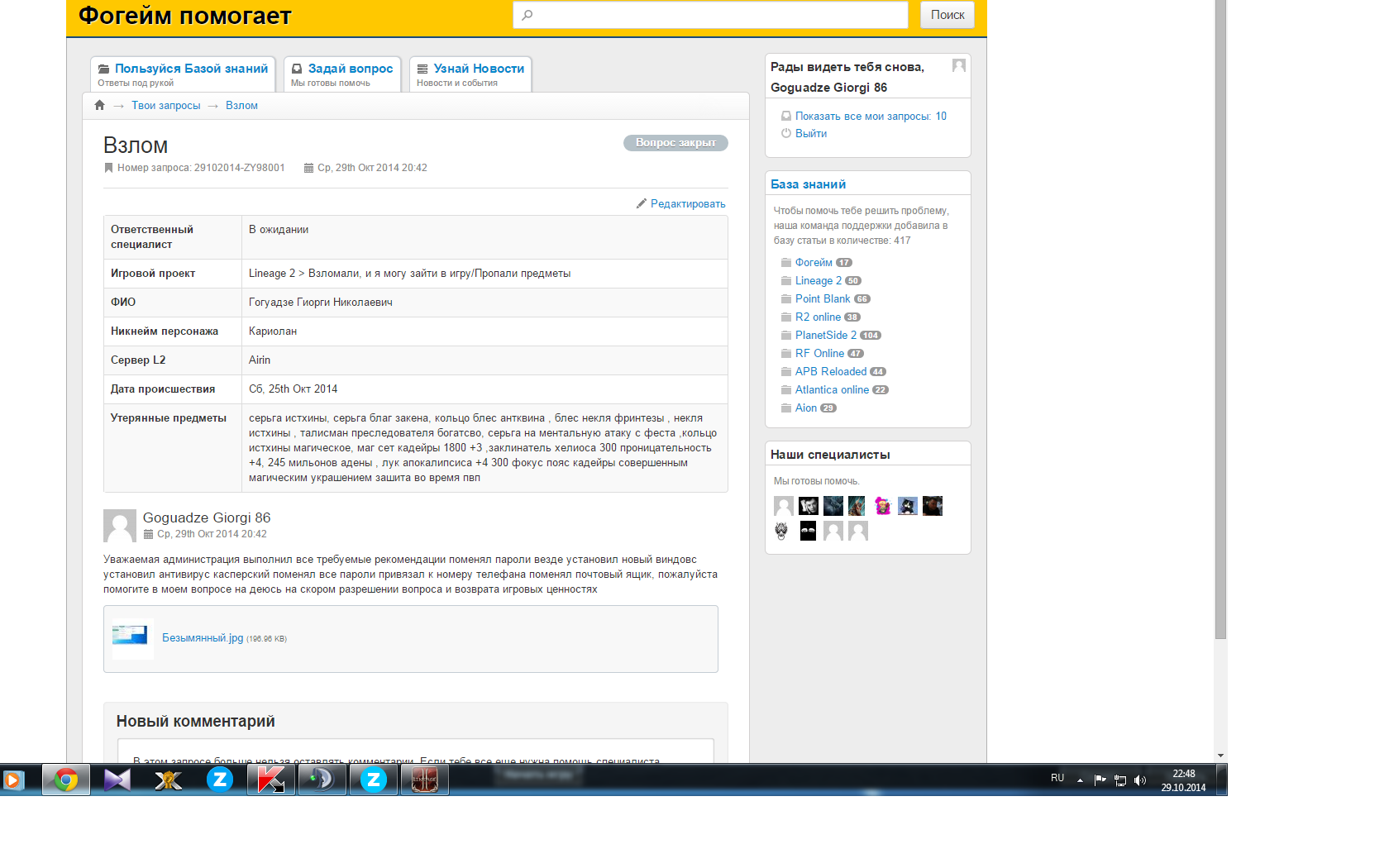Click the Aion folder icon
Image resolution: width=1389 pixels, height=868 pixels.
click(x=786, y=408)
